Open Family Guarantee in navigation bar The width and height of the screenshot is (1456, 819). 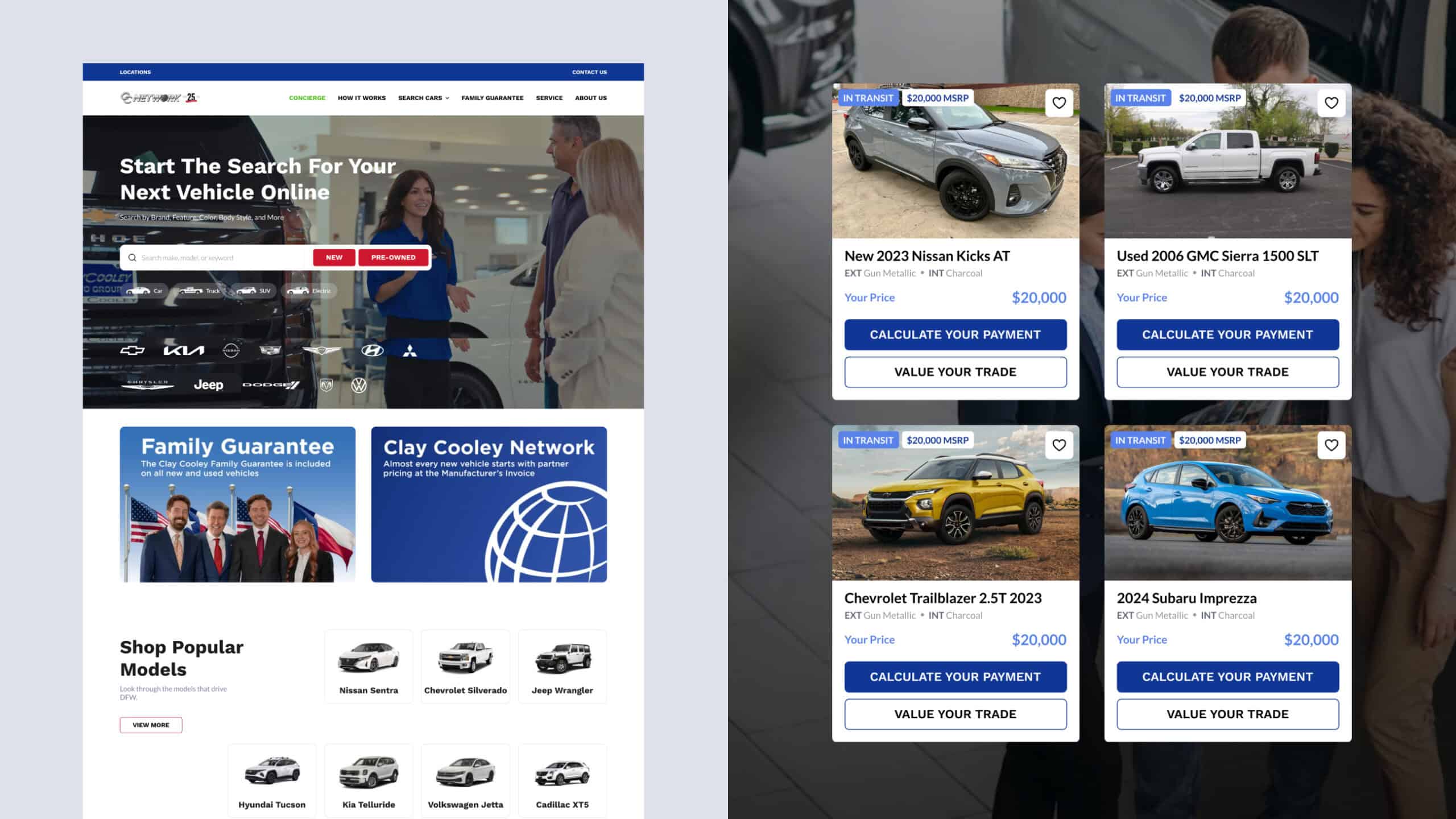point(493,98)
